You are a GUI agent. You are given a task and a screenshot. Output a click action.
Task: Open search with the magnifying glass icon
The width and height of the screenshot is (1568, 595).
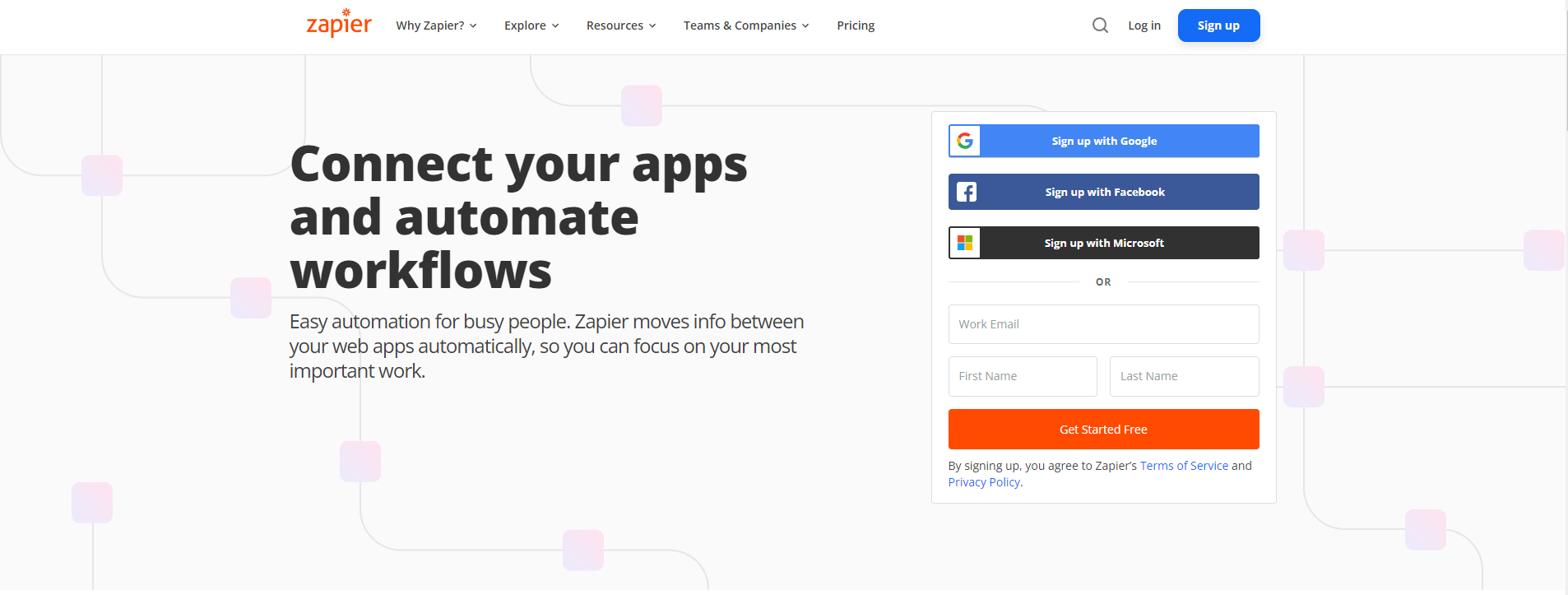1100,26
